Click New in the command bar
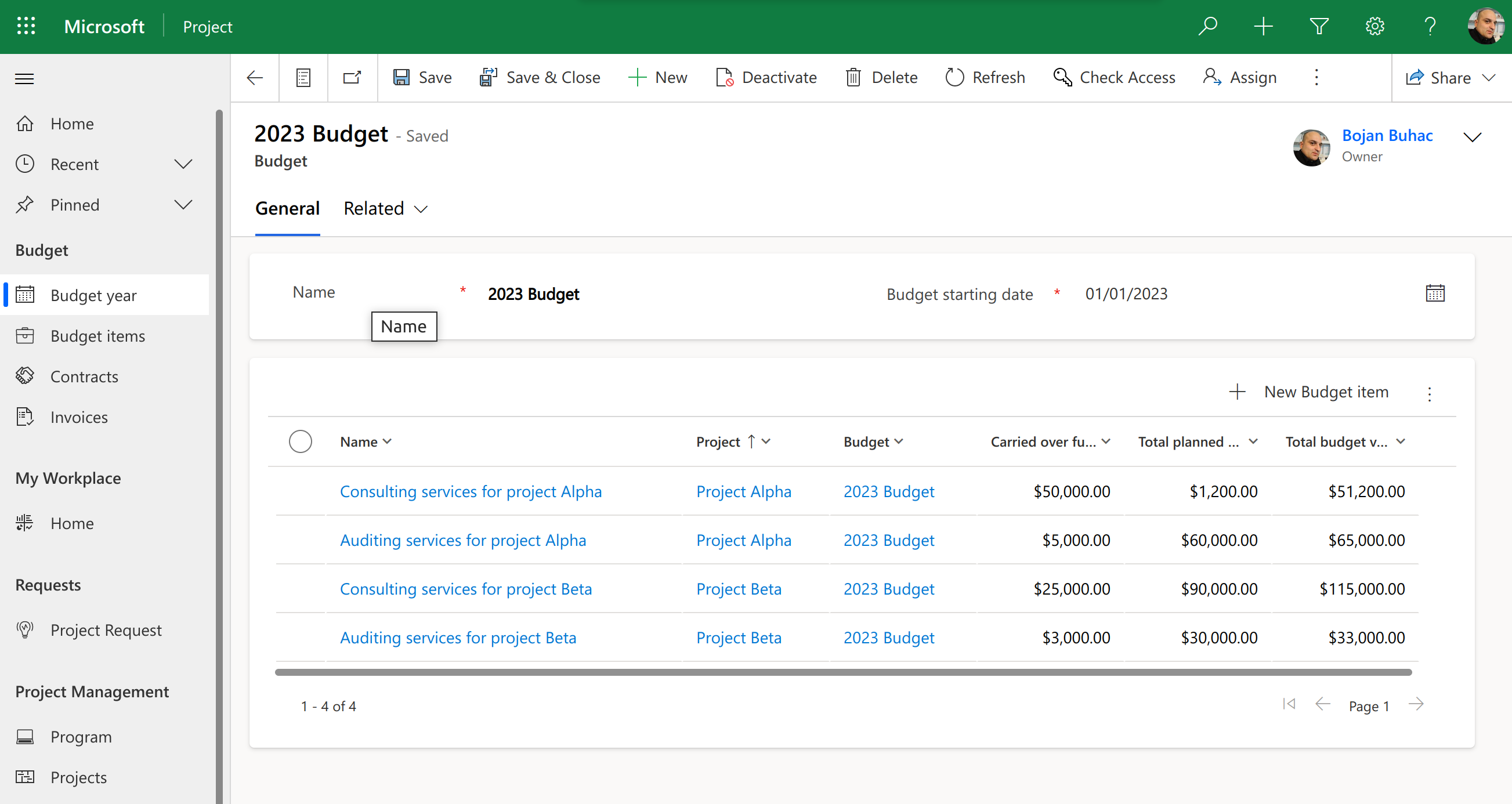Screen dimensions: 1512x804 (x=657, y=78)
